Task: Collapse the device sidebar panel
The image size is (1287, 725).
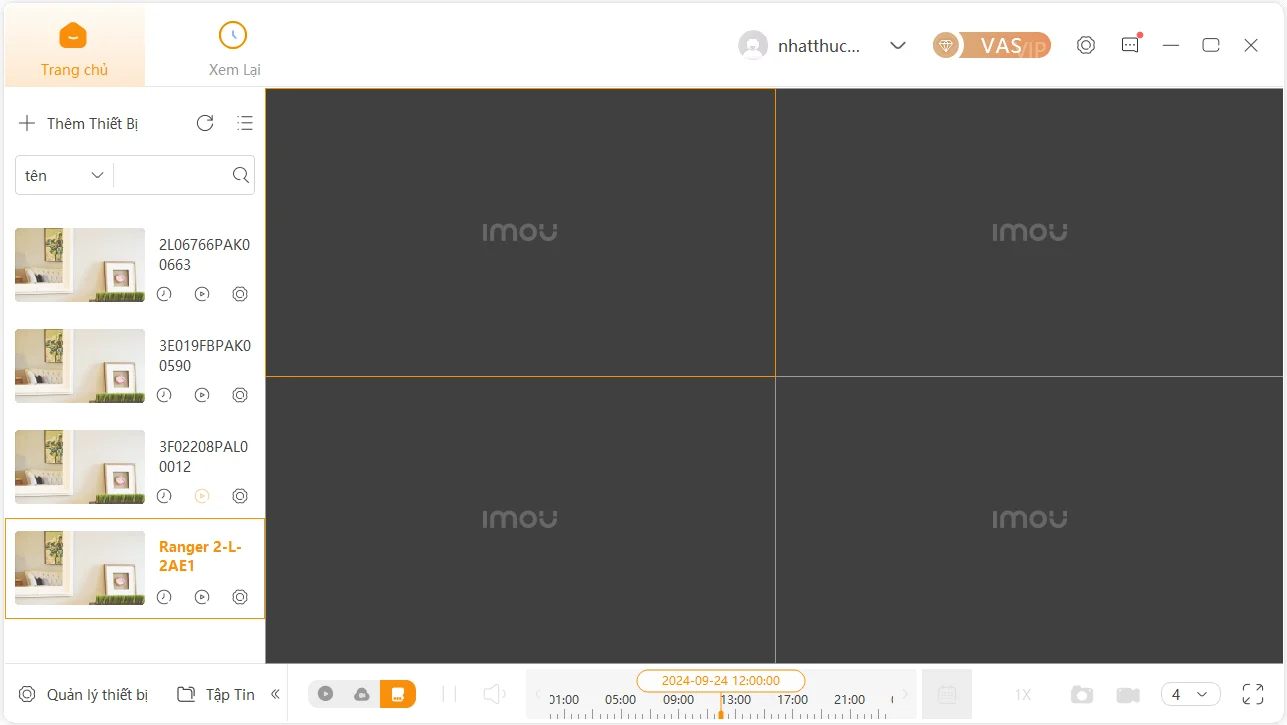Action: [x=275, y=694]
